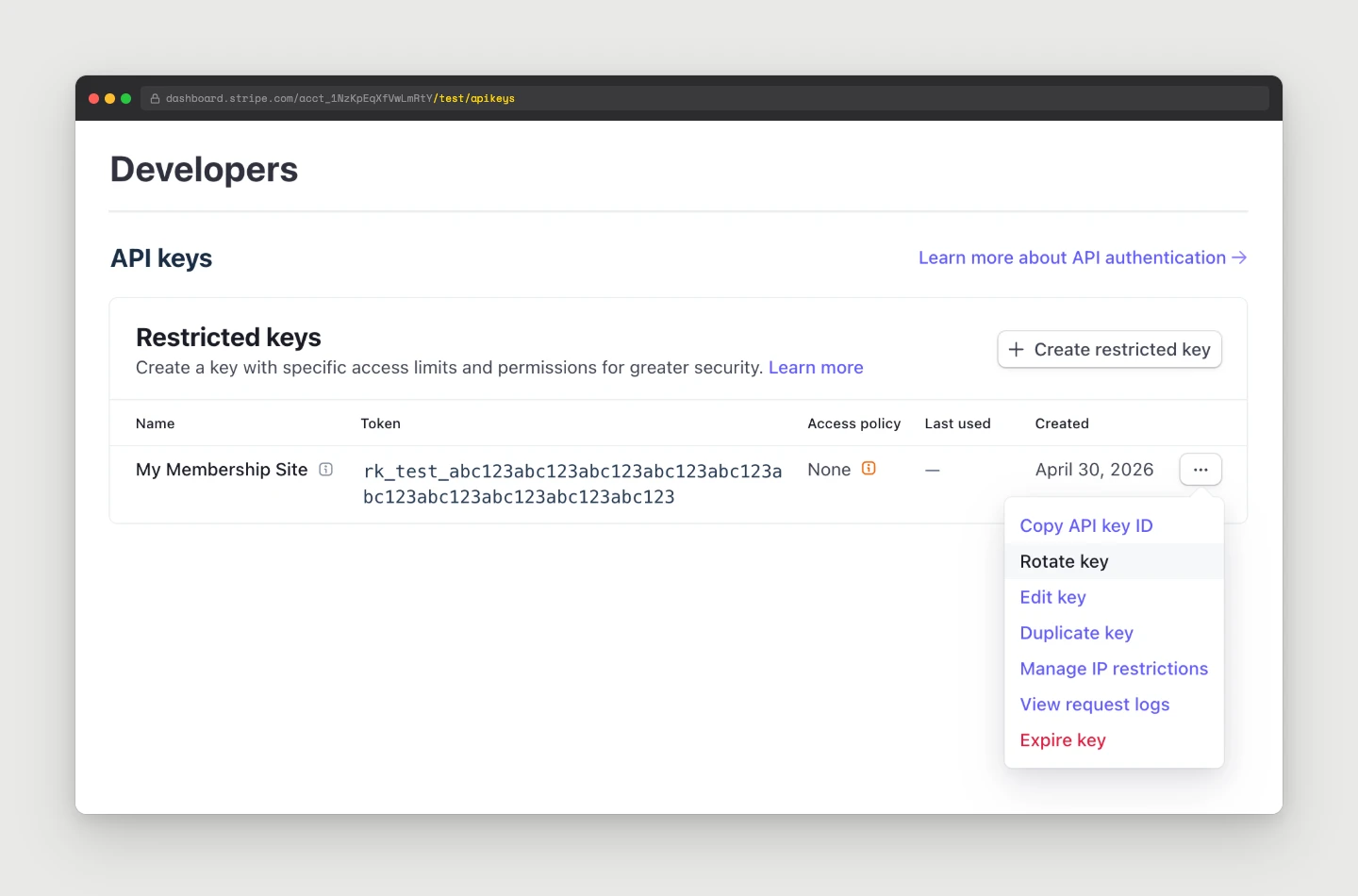Open Learn more about API authentication link
1358x896 pixels.
point(1083,257)
